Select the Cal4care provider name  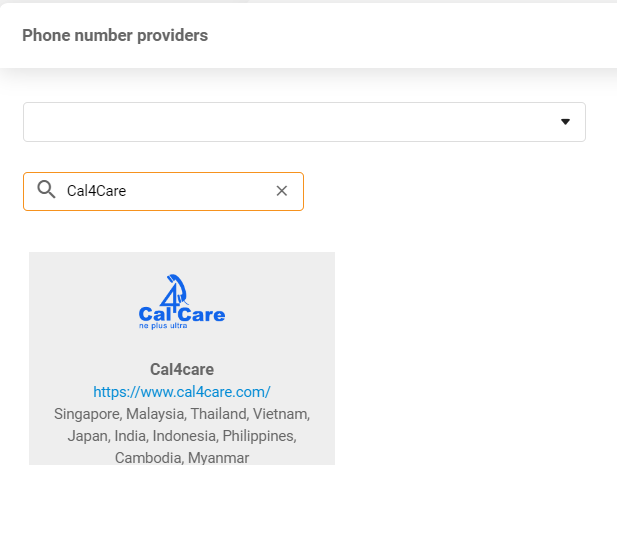point(182,369)
